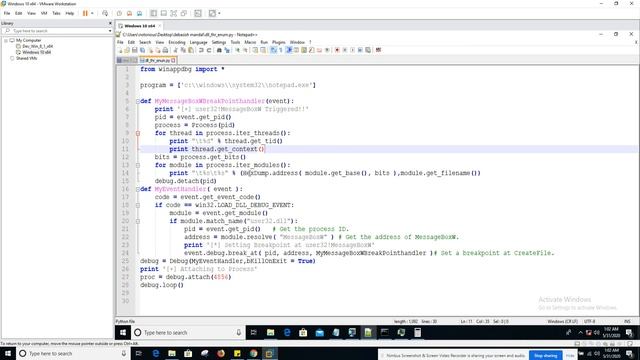Image resolution: width=640 pixels, height=360 pixels.
Task: Click the guest Windows Start button
Action: pyautogui.click(x=123, y=333)
